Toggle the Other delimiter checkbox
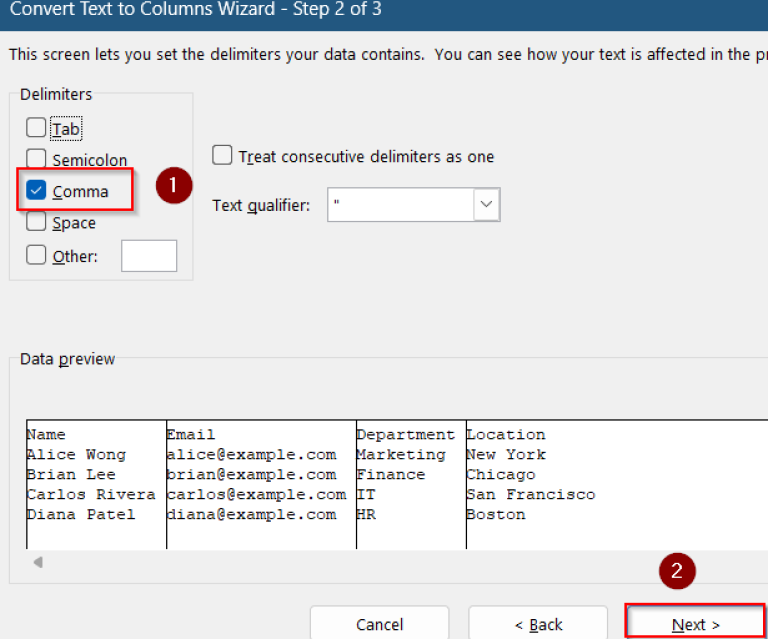 pos(36,255)
